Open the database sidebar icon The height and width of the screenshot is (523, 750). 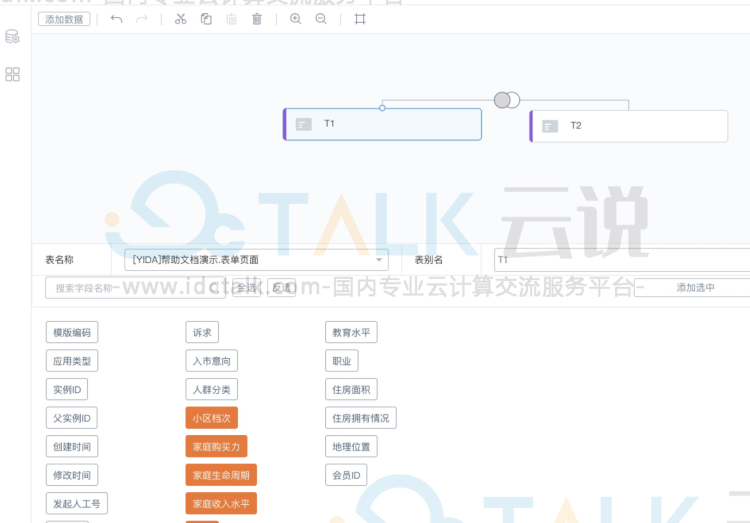point(12,36)
